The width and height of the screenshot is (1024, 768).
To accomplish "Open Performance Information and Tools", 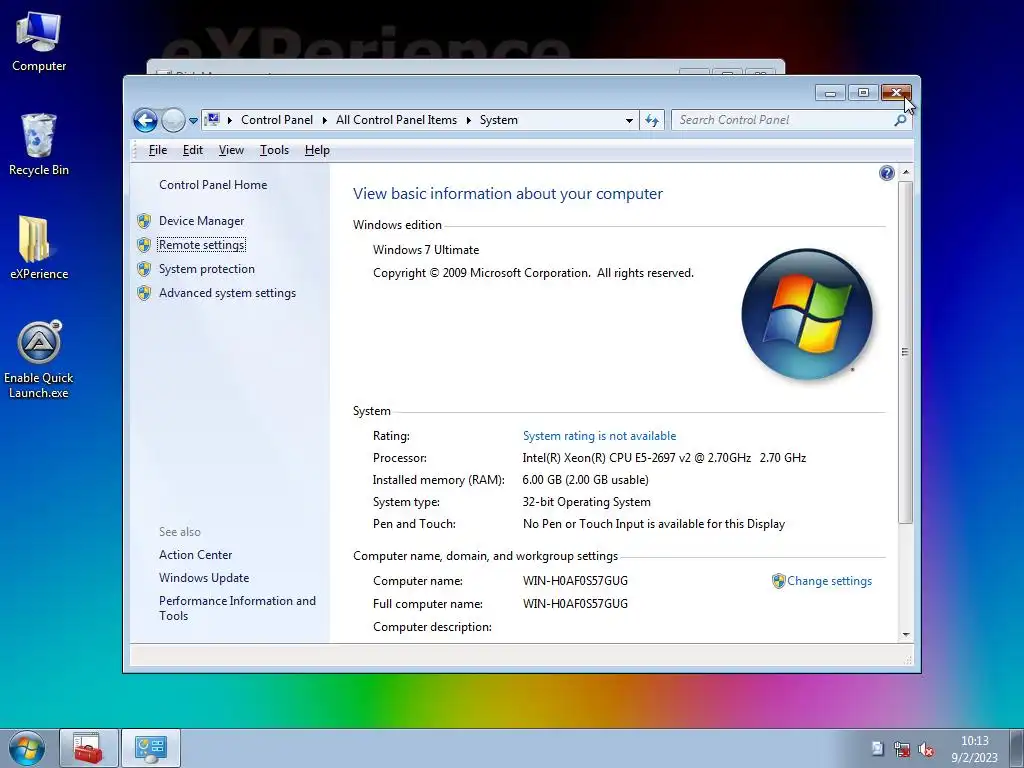I will pyautogui.click(x=237, y=608).
